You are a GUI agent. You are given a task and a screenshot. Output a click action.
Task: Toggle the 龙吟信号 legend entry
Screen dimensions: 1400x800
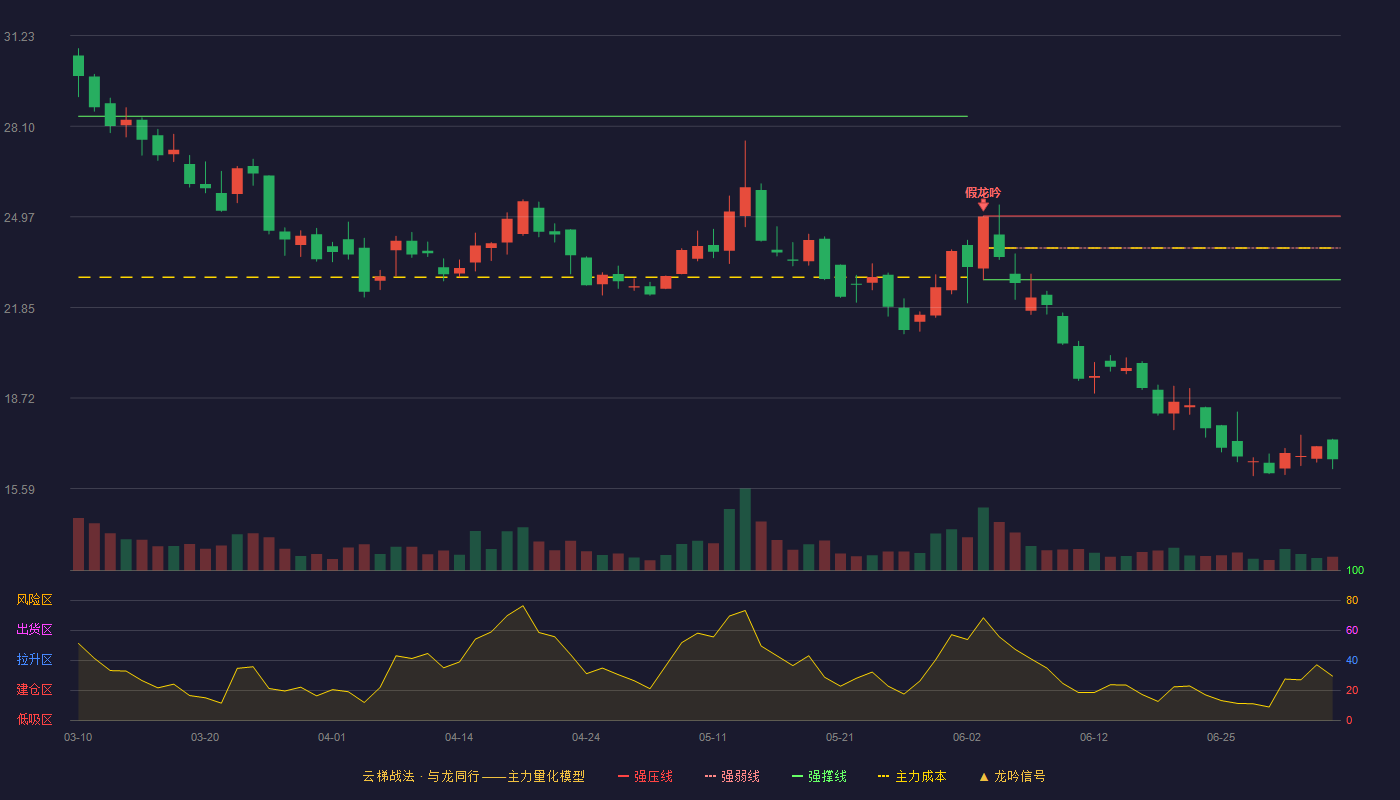[1011, 776]
